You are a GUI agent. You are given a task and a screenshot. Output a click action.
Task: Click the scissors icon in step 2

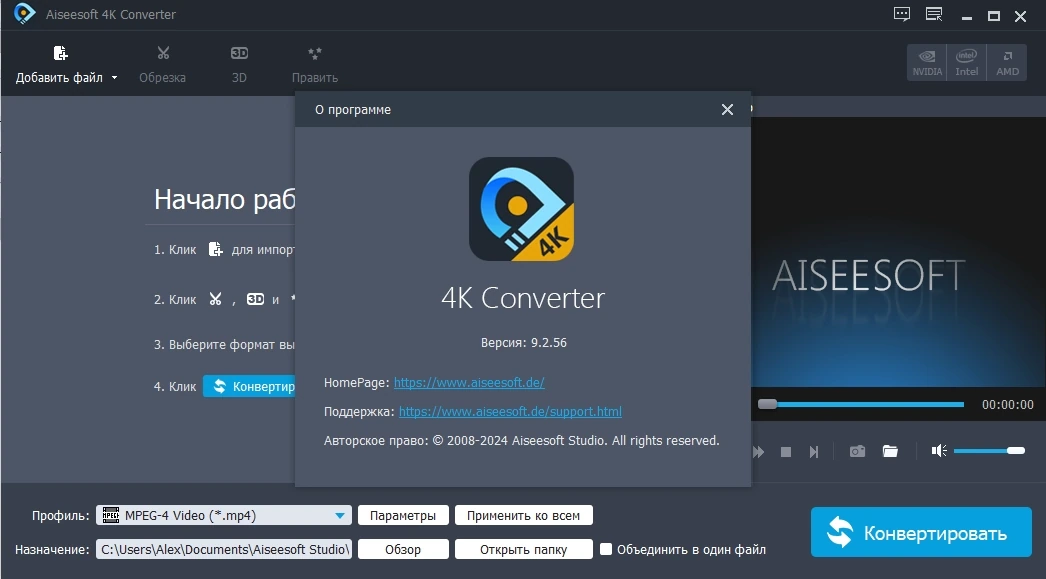pyautogui.click(x=215, y=299)
